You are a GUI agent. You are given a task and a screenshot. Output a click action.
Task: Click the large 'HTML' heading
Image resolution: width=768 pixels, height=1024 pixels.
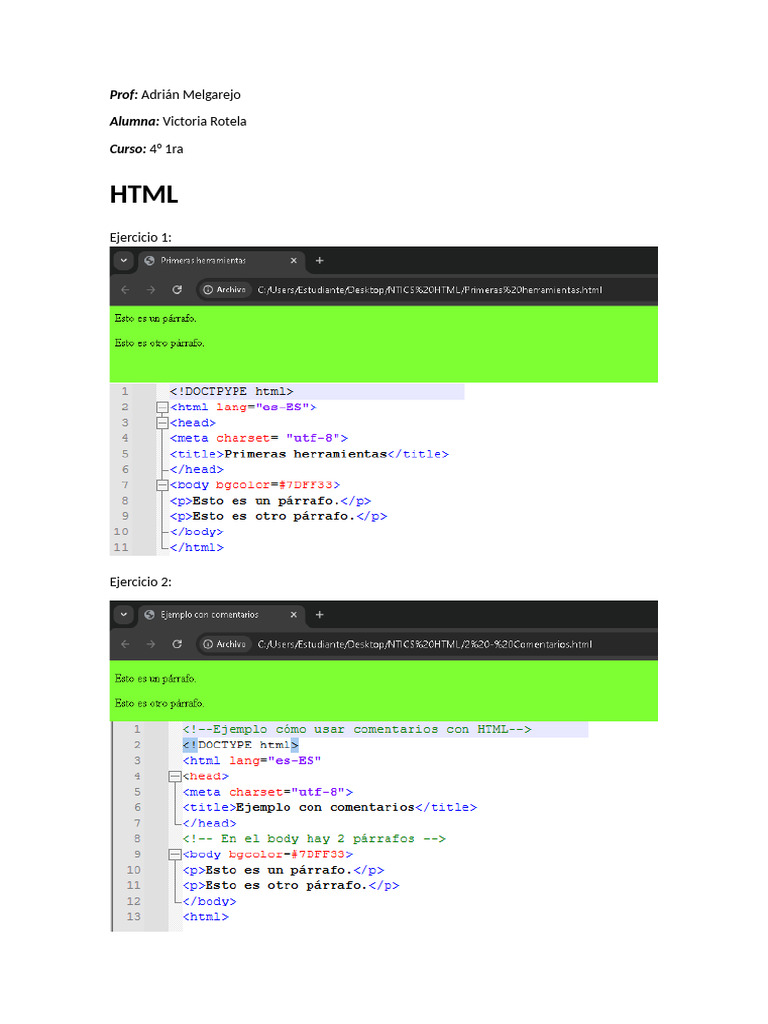144,195
